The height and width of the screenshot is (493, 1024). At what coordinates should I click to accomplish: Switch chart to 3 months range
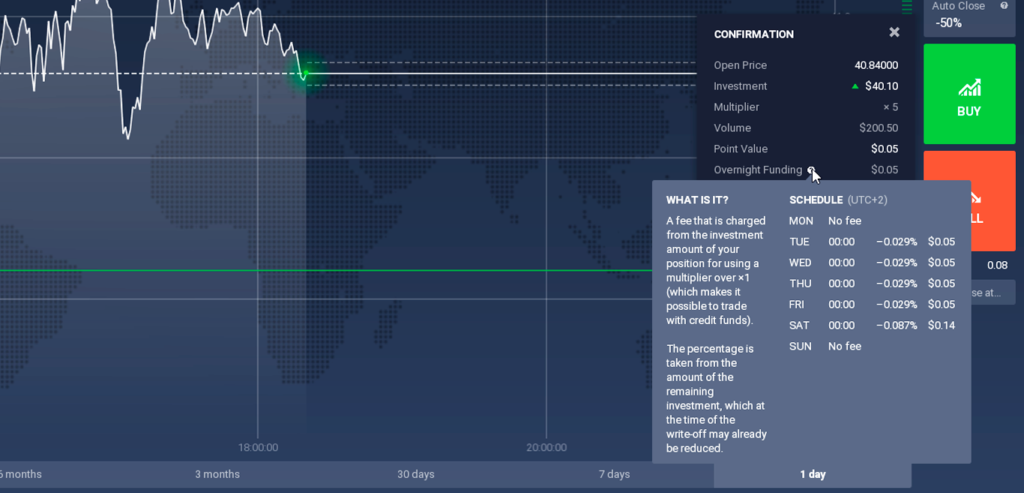tap(217, 474)
